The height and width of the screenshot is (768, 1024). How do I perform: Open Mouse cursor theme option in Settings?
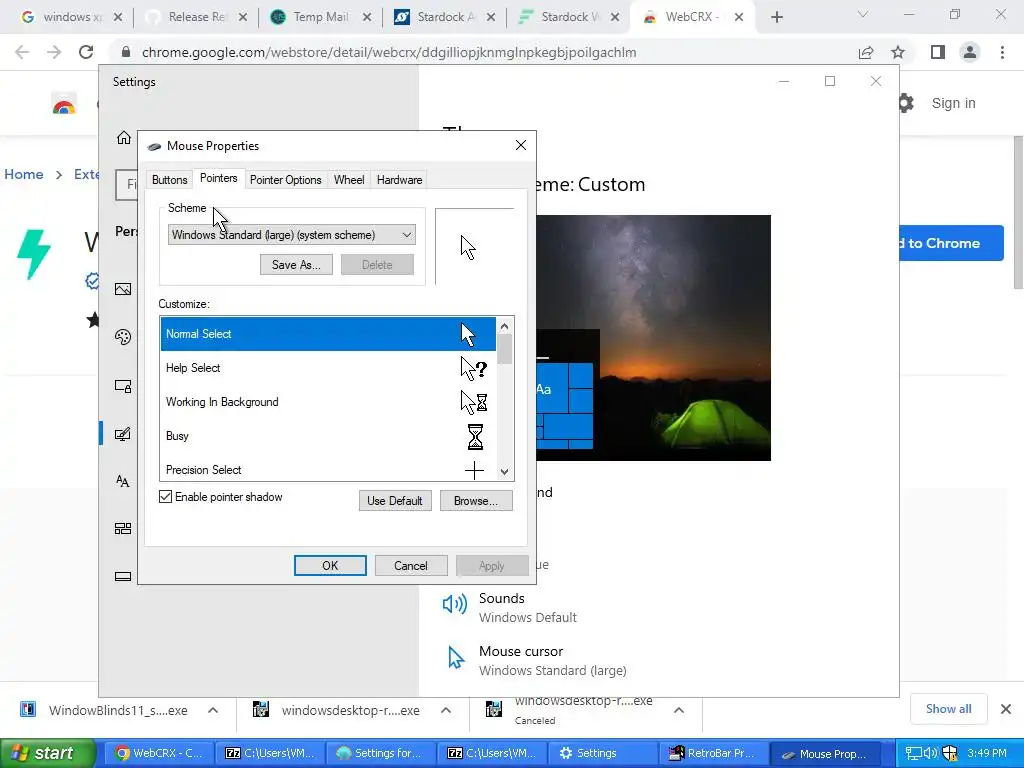point(536,660)
